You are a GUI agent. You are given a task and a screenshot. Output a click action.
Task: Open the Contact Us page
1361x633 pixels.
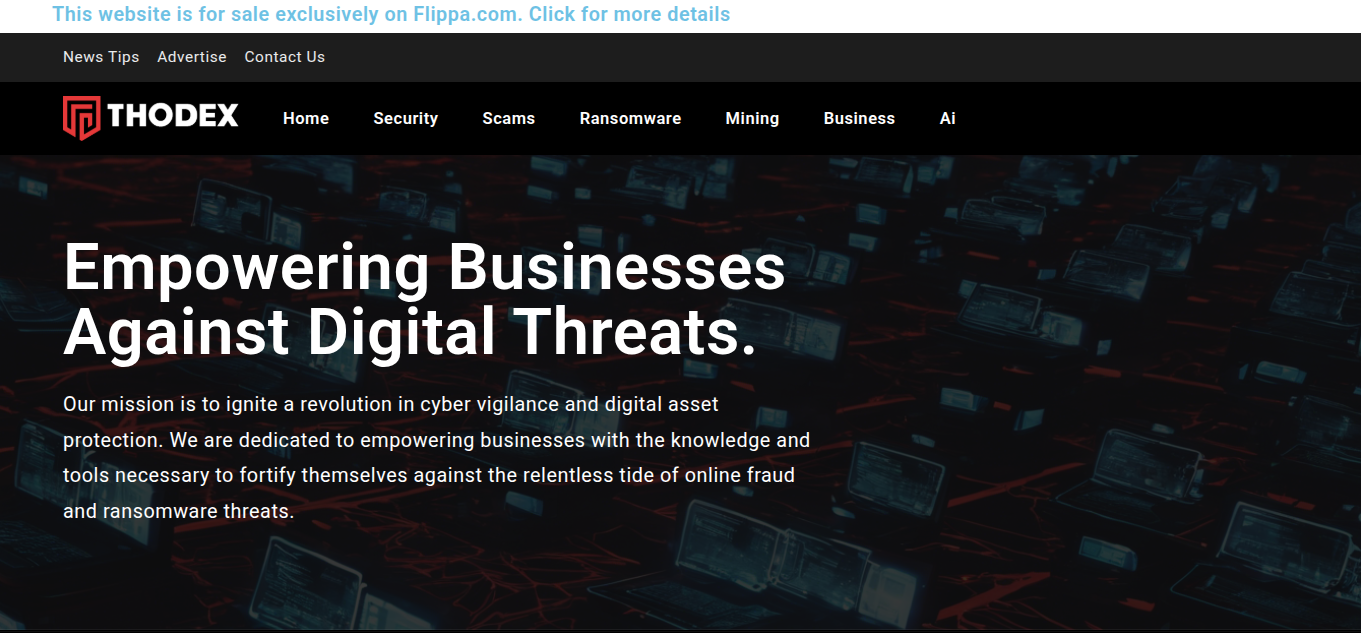tap(285, 57)
